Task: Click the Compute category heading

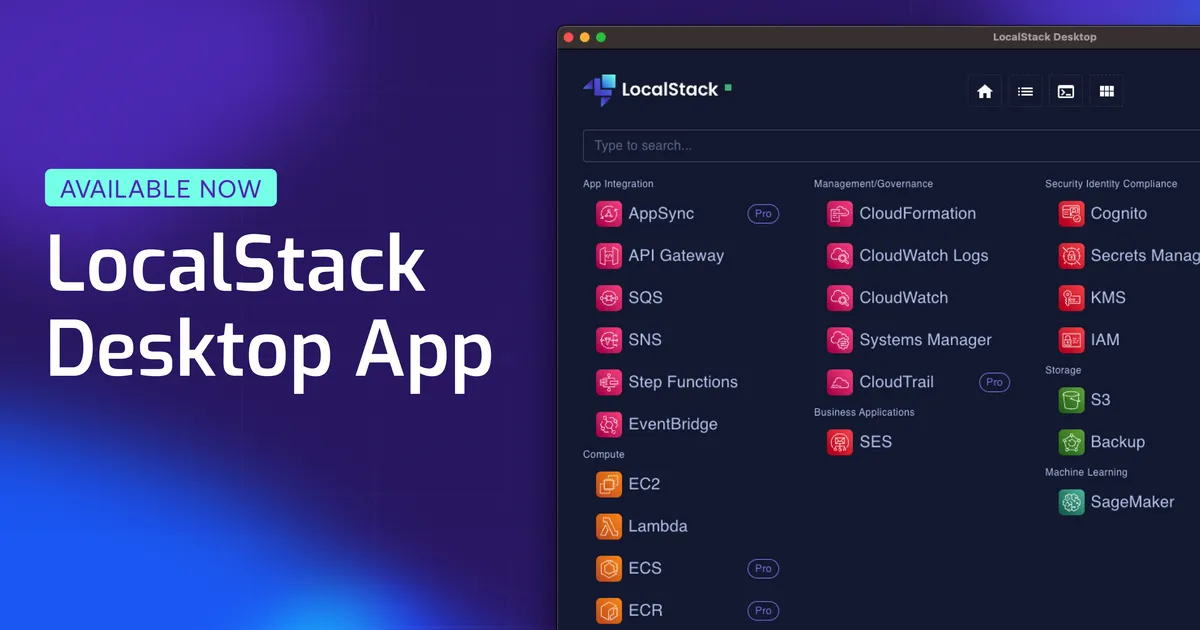Action: coord(604,454)
